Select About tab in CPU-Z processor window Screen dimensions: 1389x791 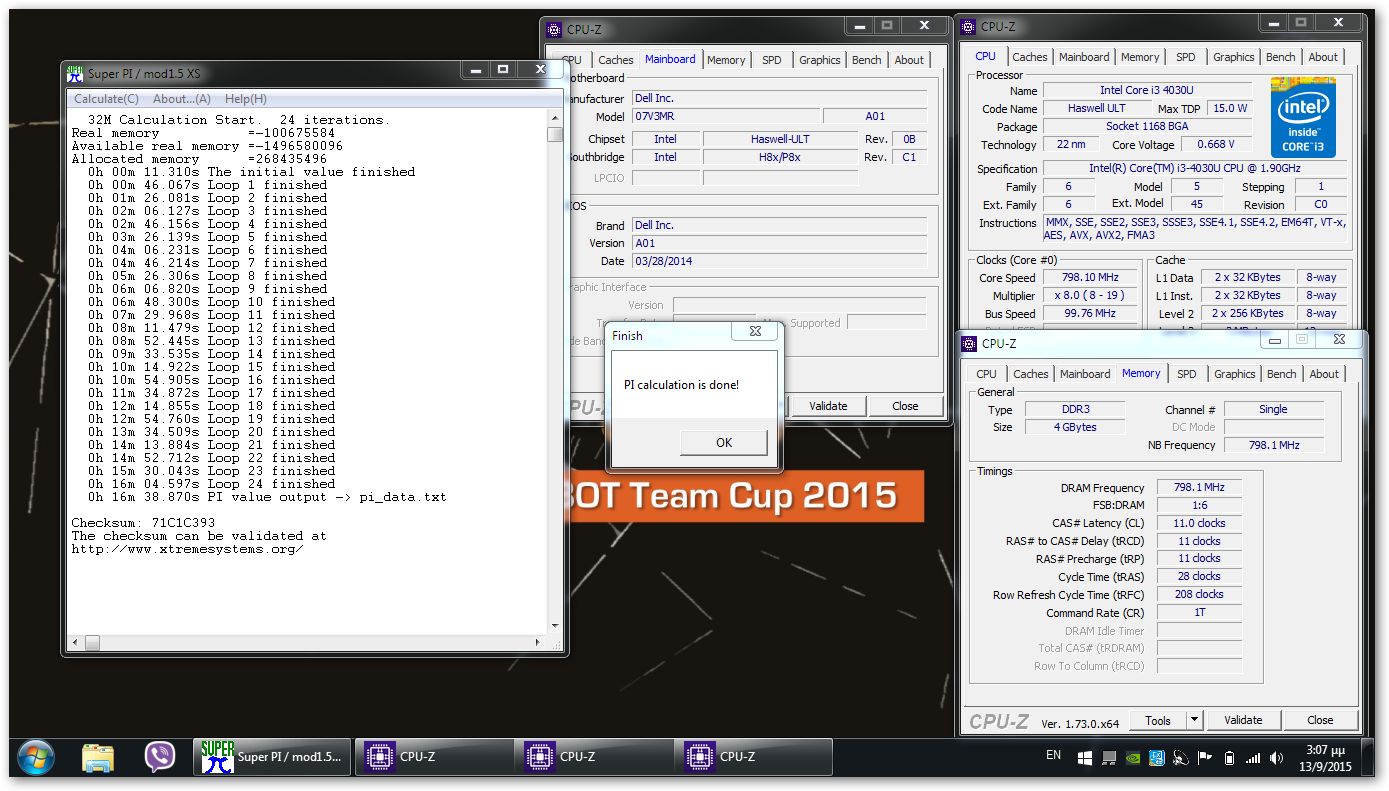pos(1323,57)
